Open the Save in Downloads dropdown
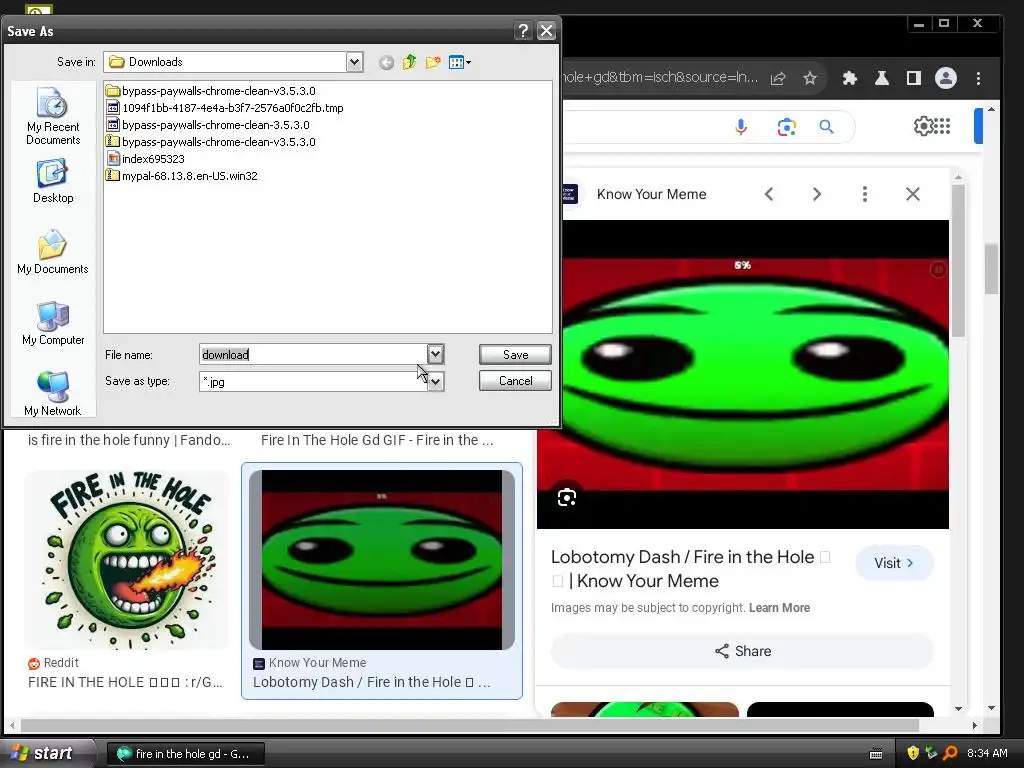Viewport: 1024px width, 768px height. [x=354, y=62]
